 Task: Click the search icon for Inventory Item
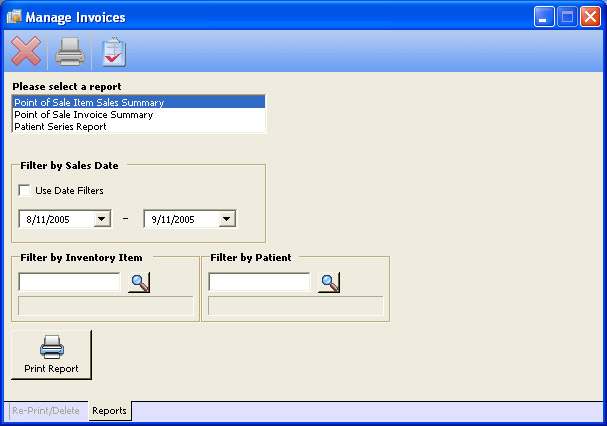(139, 282)
